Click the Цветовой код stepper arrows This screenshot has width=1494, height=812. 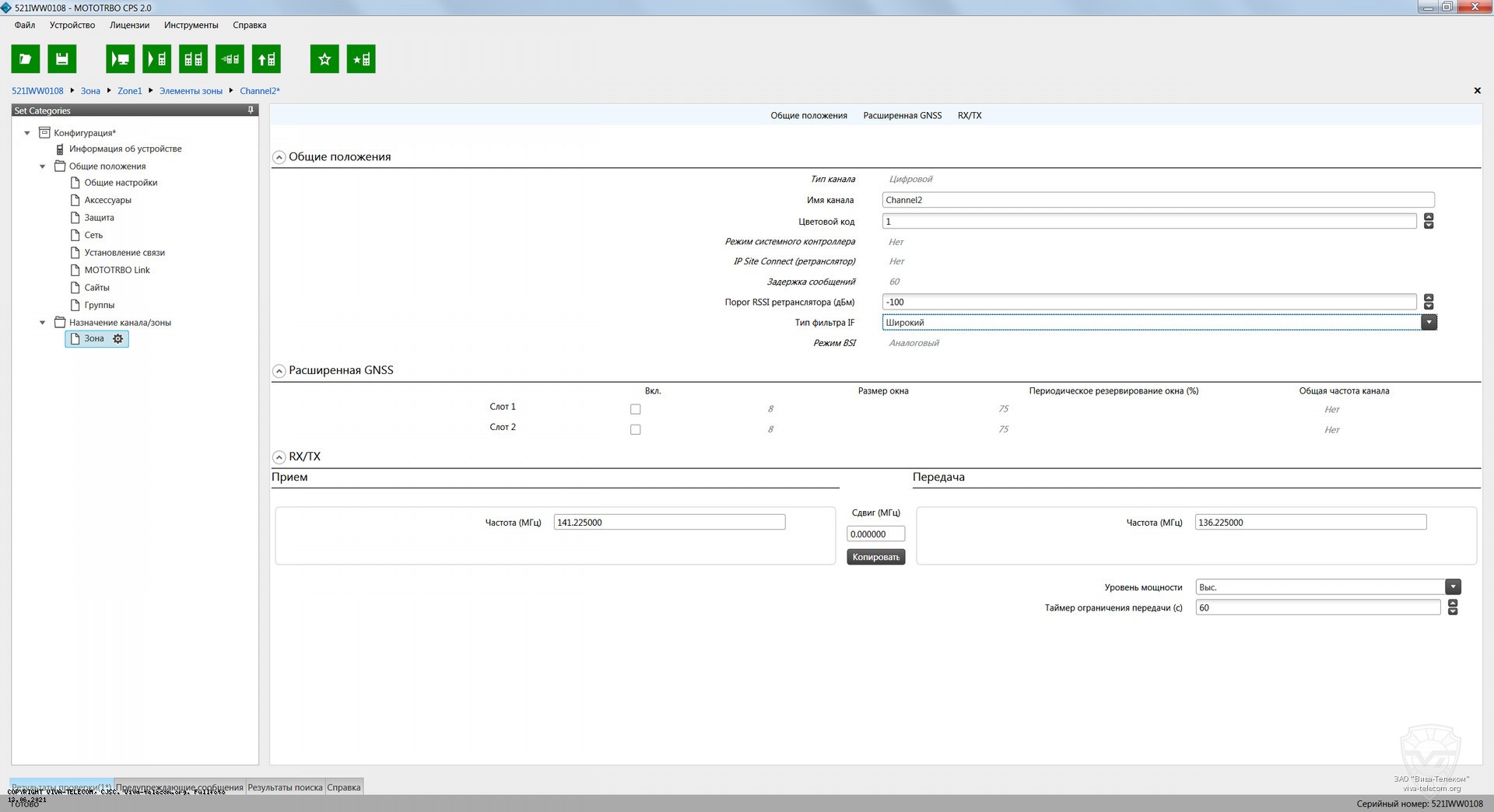pos(1429,222)
